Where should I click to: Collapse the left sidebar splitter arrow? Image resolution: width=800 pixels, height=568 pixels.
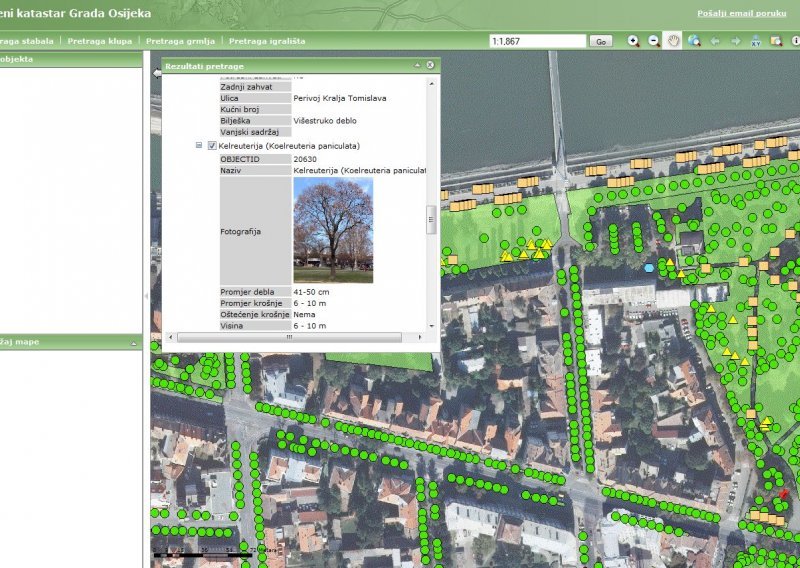[146, 295]
